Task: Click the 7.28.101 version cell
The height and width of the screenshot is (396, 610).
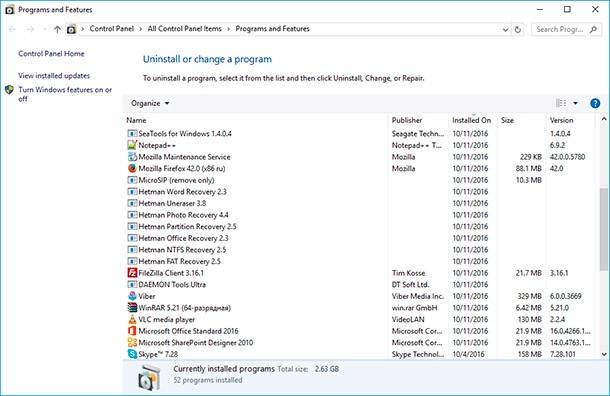Action: [x=563, y=354]
